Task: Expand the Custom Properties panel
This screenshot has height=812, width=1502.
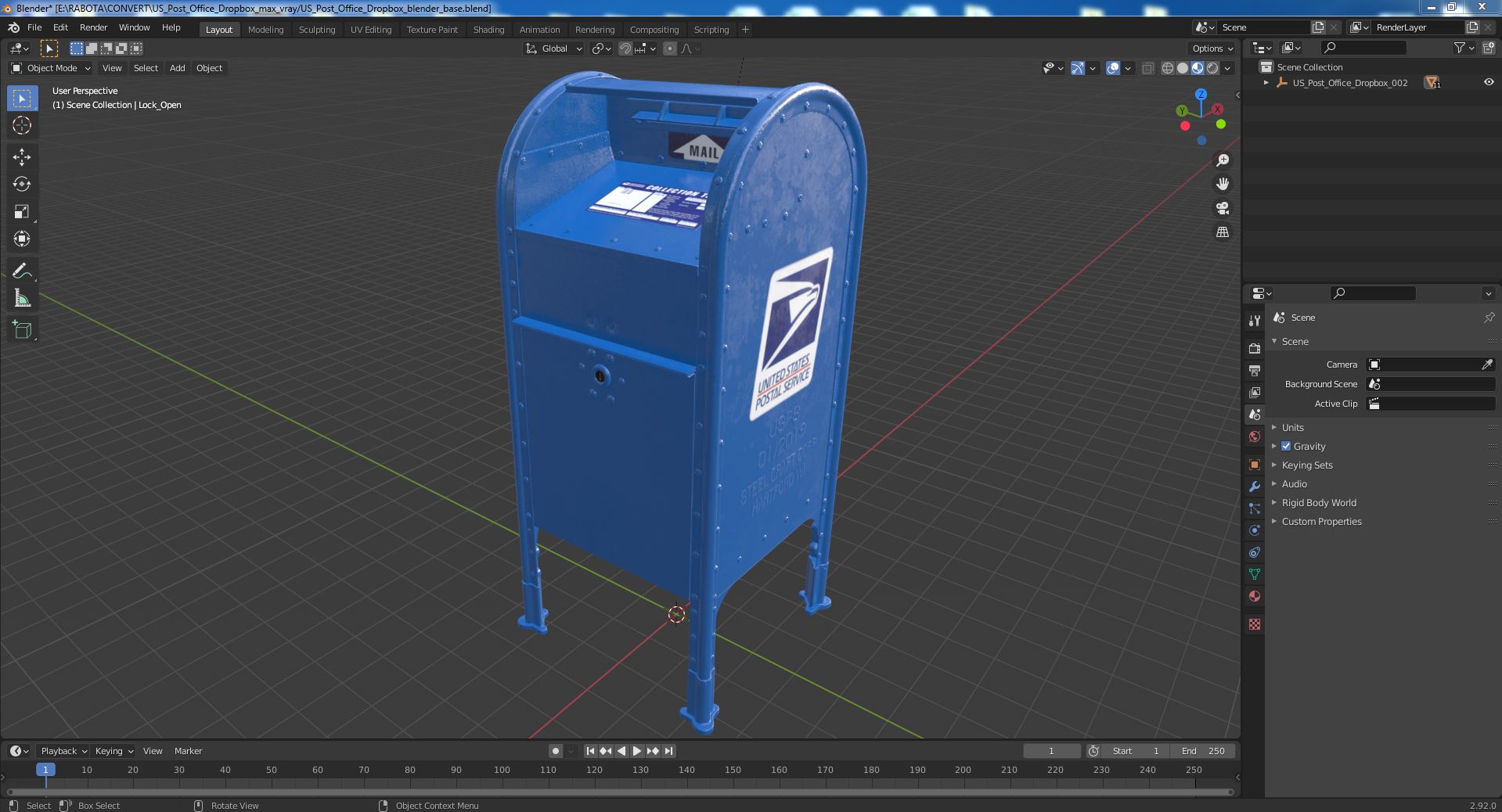Action: point(1321,521)
